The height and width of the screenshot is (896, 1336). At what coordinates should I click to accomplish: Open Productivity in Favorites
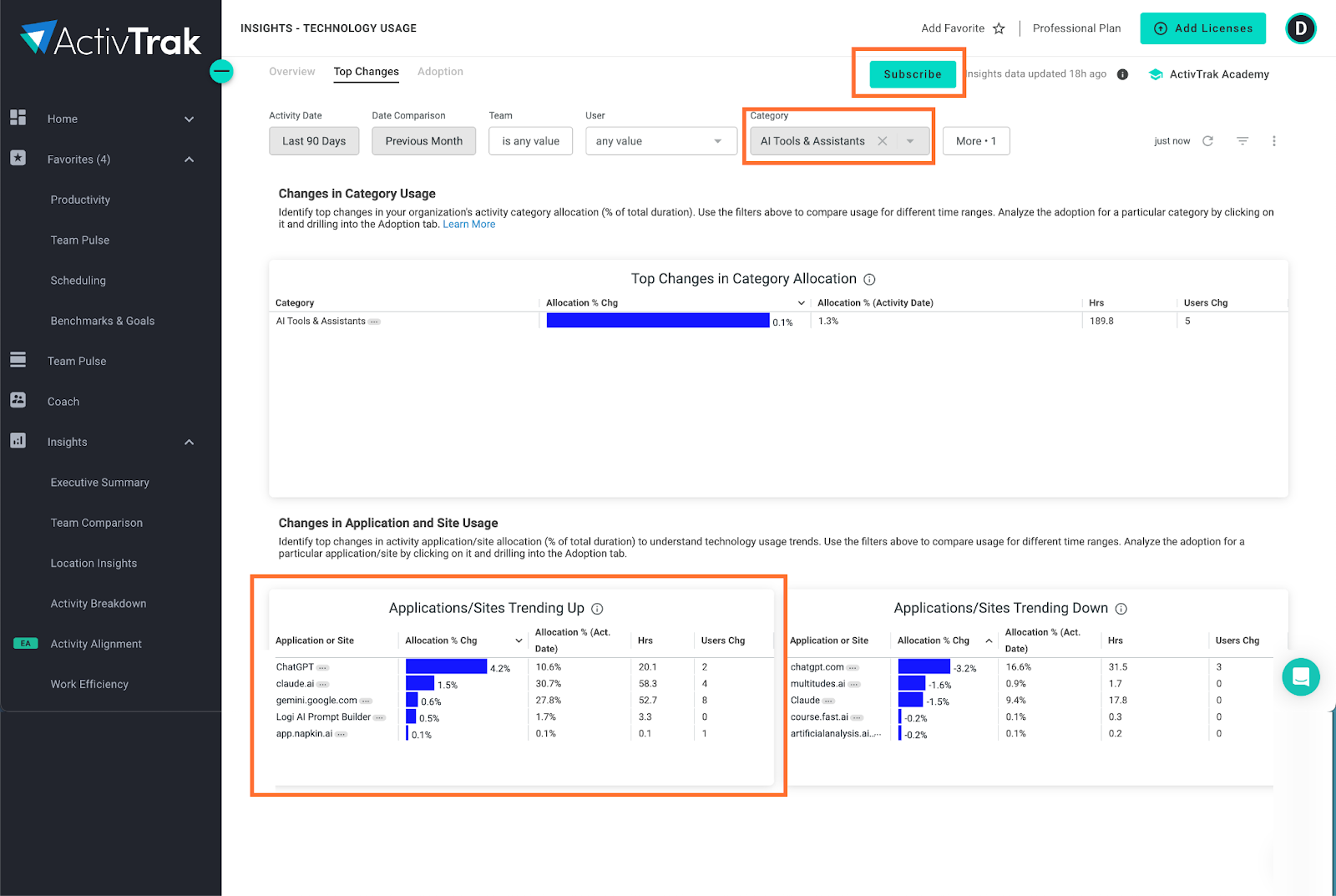pyautogui.click(x=80, y=200)
